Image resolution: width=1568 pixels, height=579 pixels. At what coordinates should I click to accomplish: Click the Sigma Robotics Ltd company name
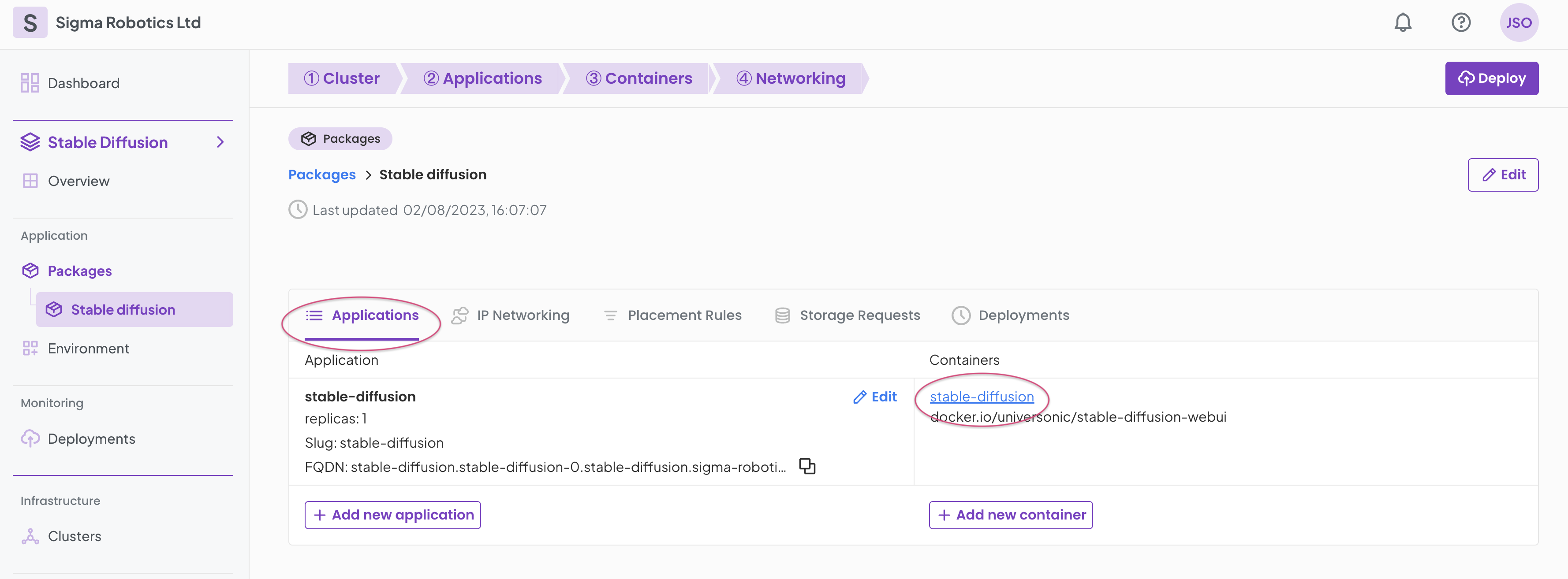tap(128, 22)
